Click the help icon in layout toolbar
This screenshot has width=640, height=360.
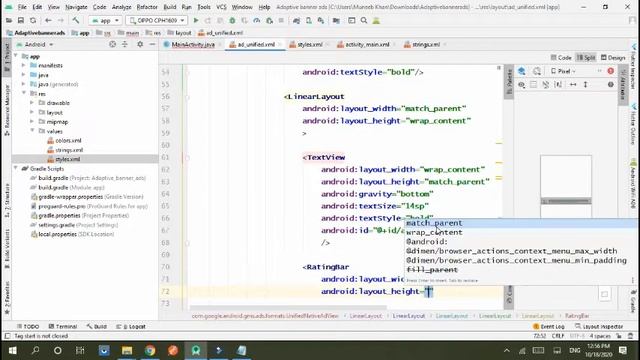point(611,84)
